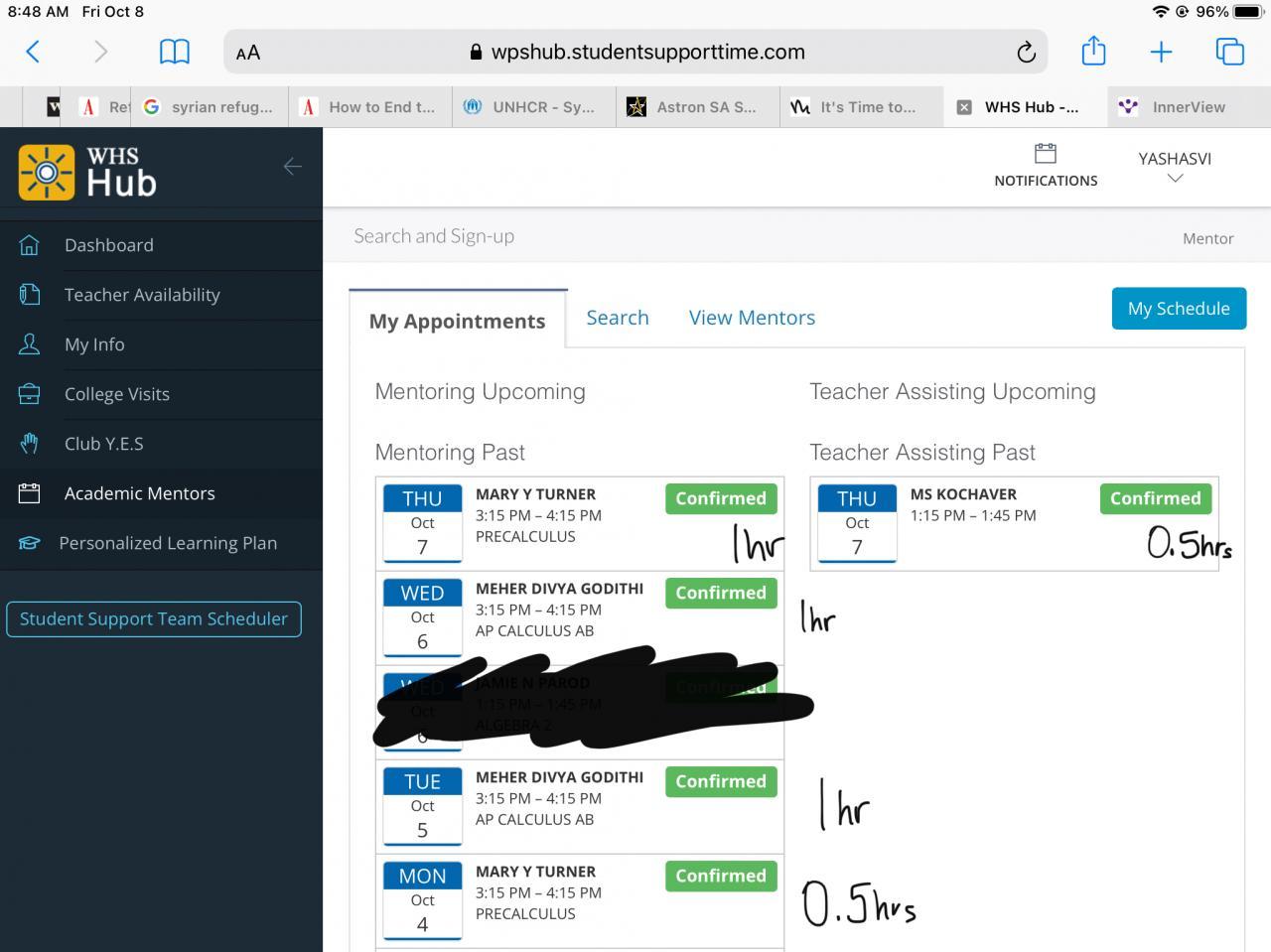
Task: Open the Safari bookmarks book icon
Action: pos(175,52)
